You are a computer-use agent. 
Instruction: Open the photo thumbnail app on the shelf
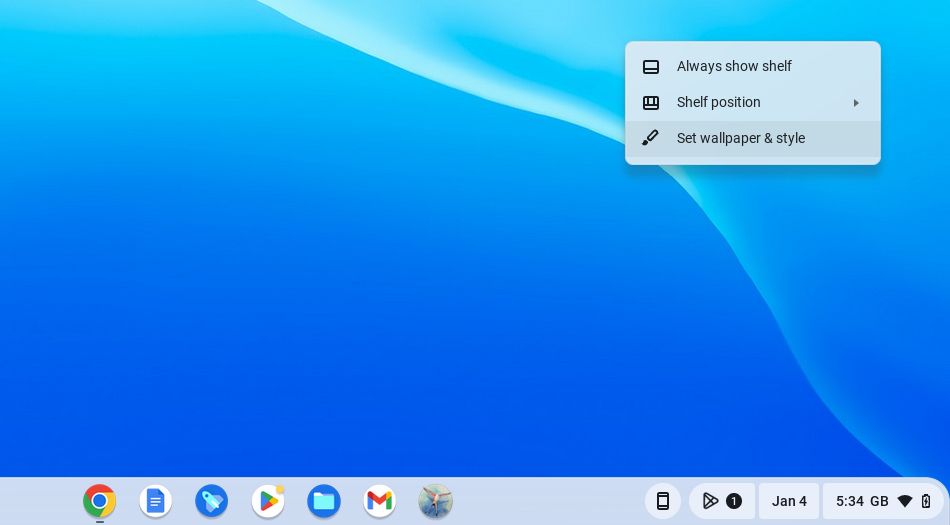click(x=436, y=501)
